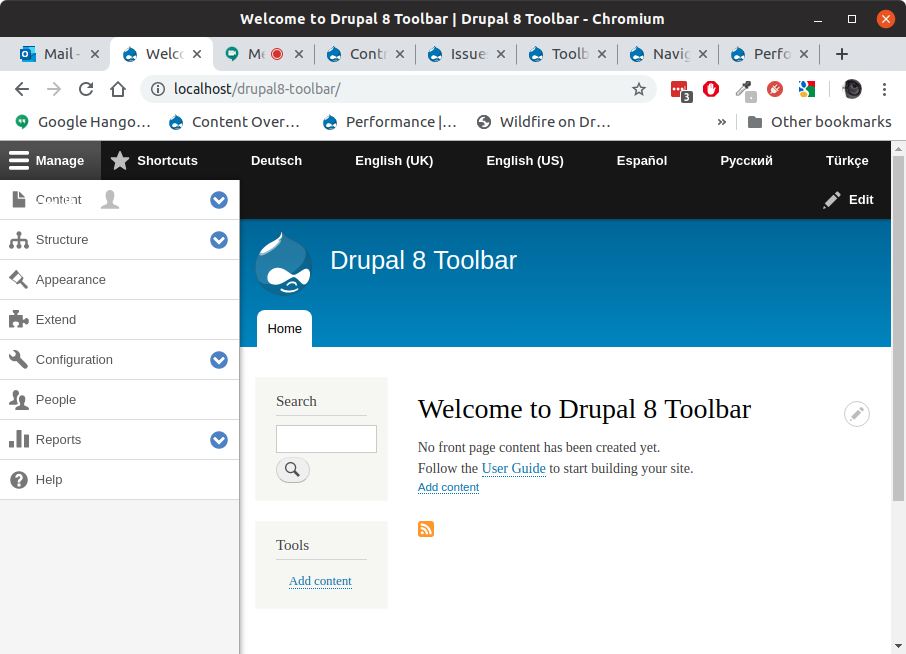906x654 pixels.
Task: Select the People sidebar icon
Action: pyautogui.click(x=20, y=400)
